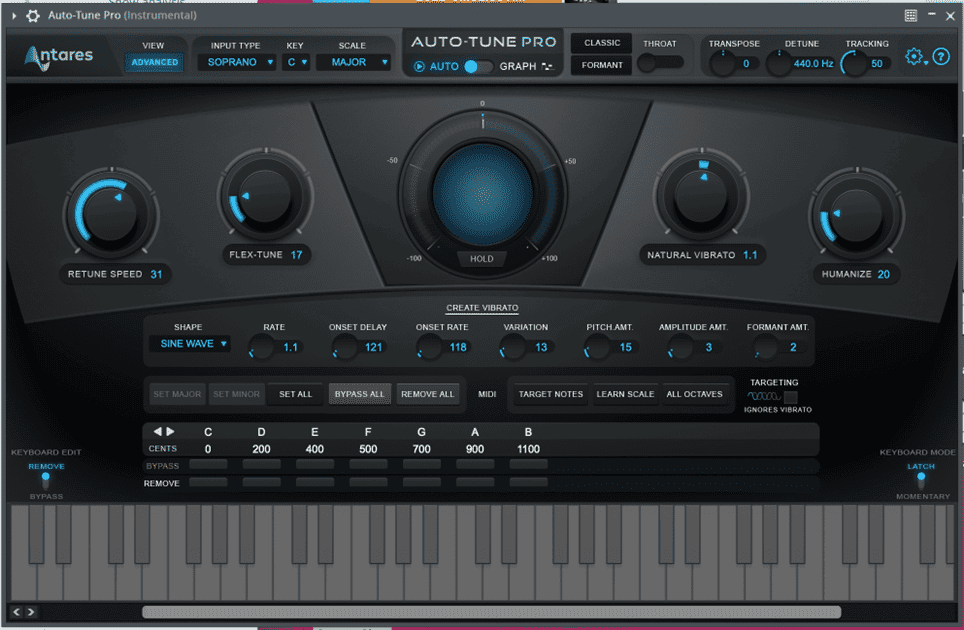This screenshot has width=964, height=630.
Task: Click the bottom-left next arrow
Action: [x=31, y=612]
